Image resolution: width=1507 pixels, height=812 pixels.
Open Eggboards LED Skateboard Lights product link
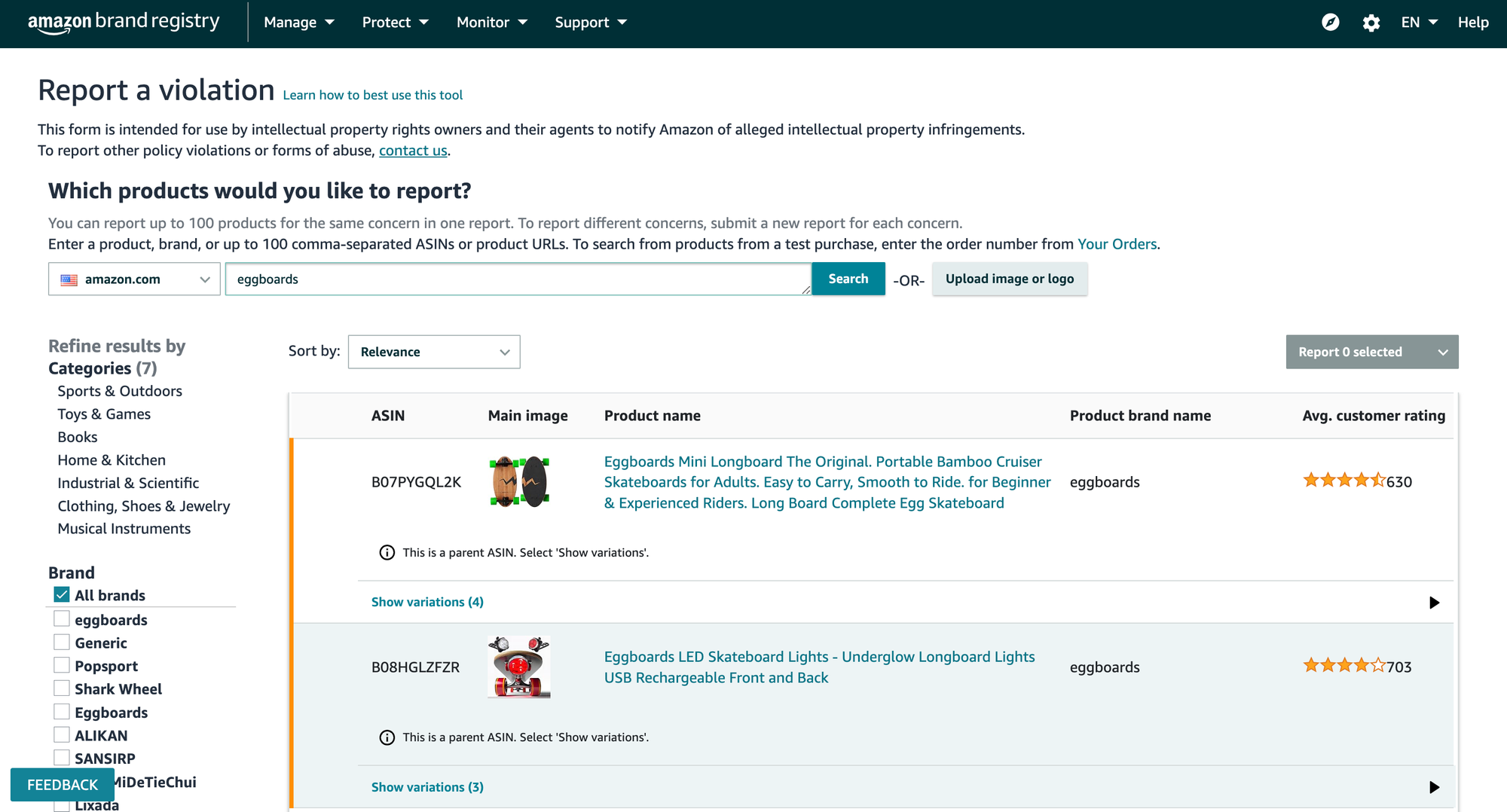pyautogui.click(x=819, y=667)
